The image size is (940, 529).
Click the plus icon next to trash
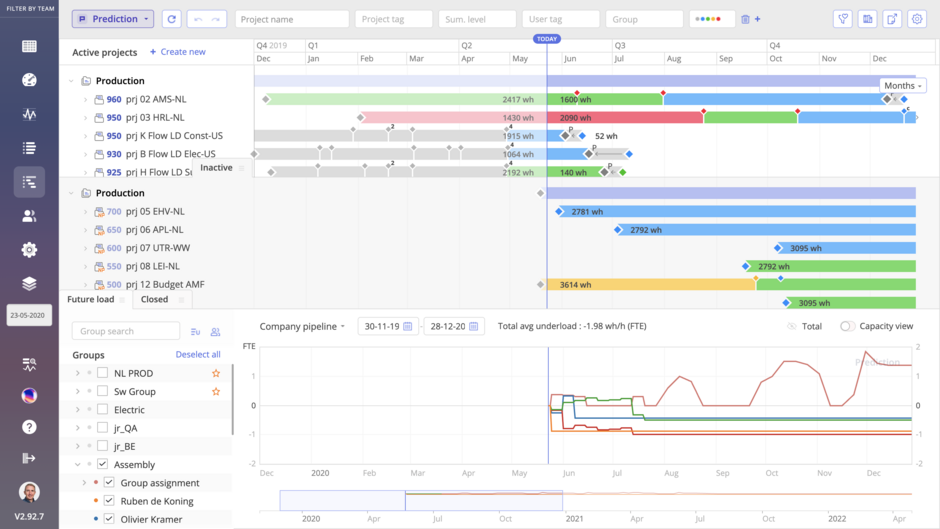pos(758,19)
